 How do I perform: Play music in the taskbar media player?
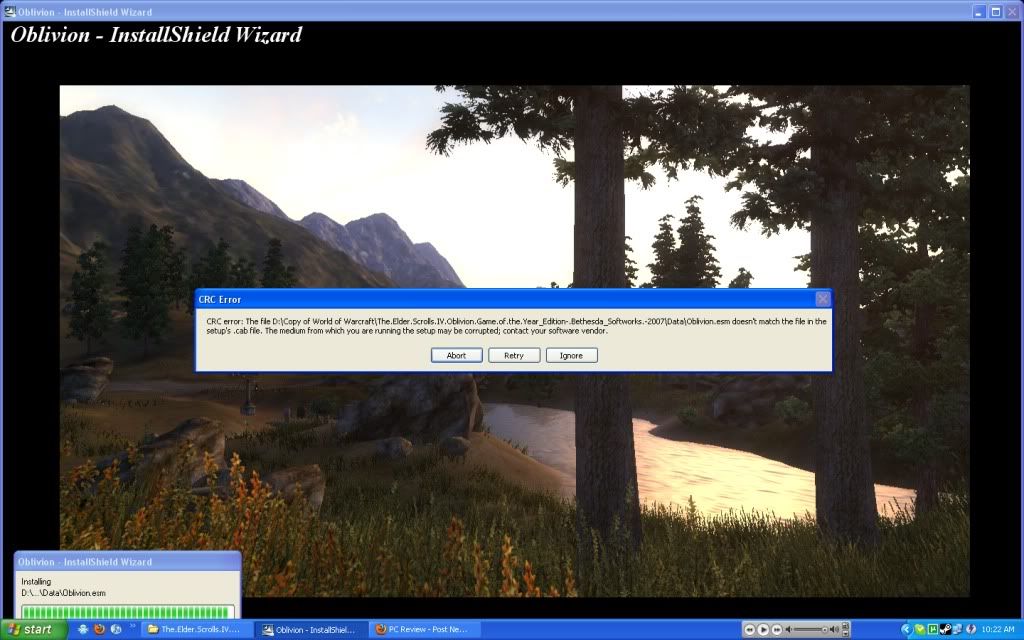tap(763, 630)
